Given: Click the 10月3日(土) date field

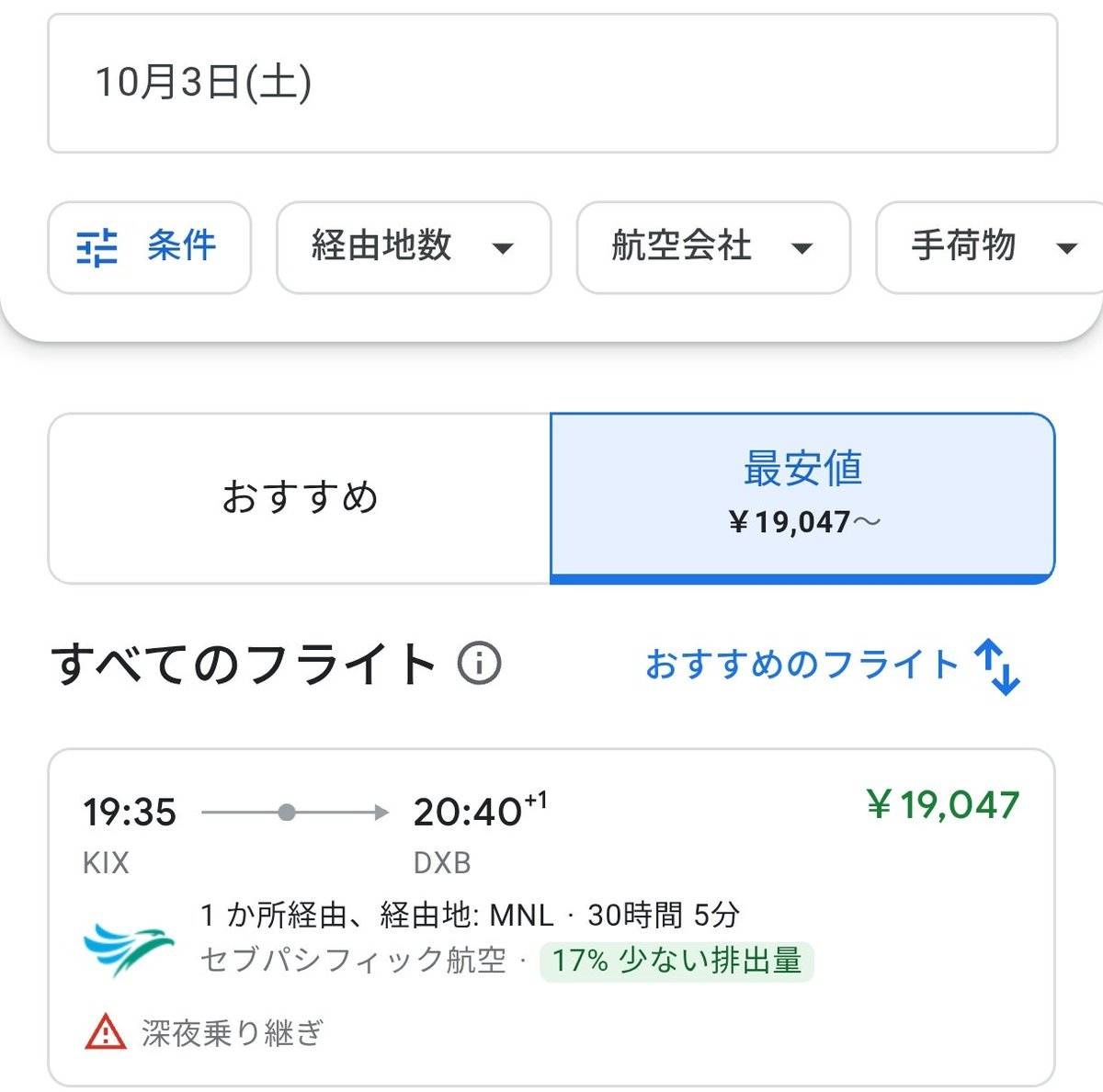Looking at the screenshot, I should pos(552,83).
